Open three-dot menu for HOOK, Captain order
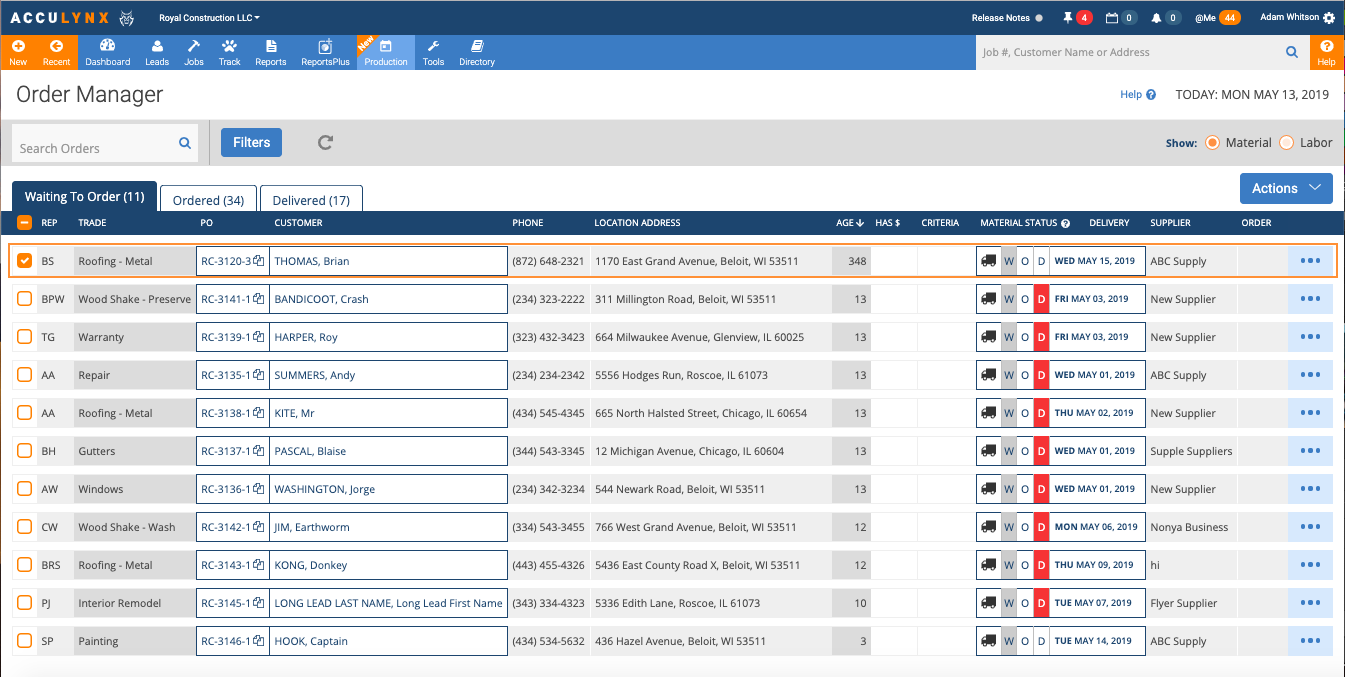The height and width of the screenshot is (677, 1345). pyautogui.click(x=1310, y=641)
